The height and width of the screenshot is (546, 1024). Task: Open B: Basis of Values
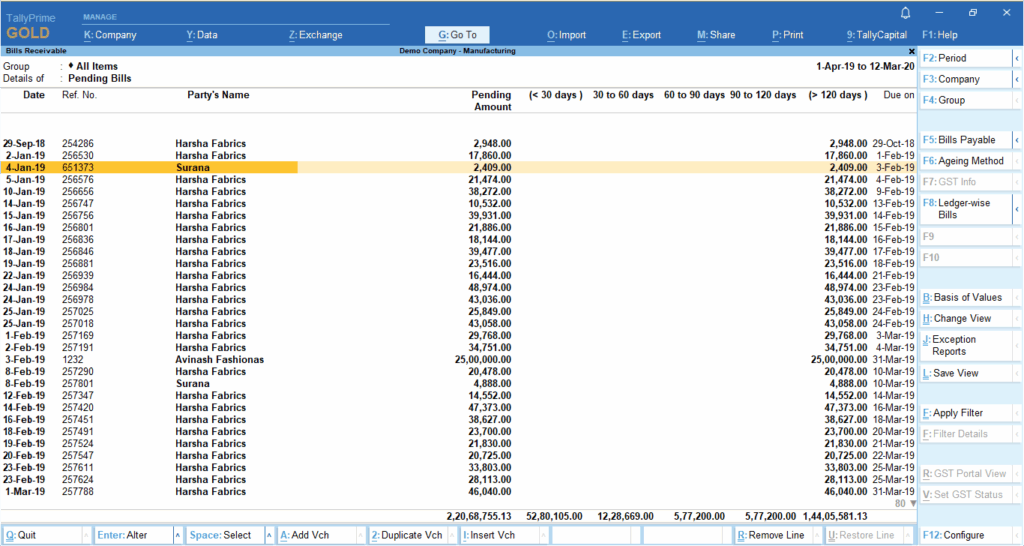coord(966,297)
